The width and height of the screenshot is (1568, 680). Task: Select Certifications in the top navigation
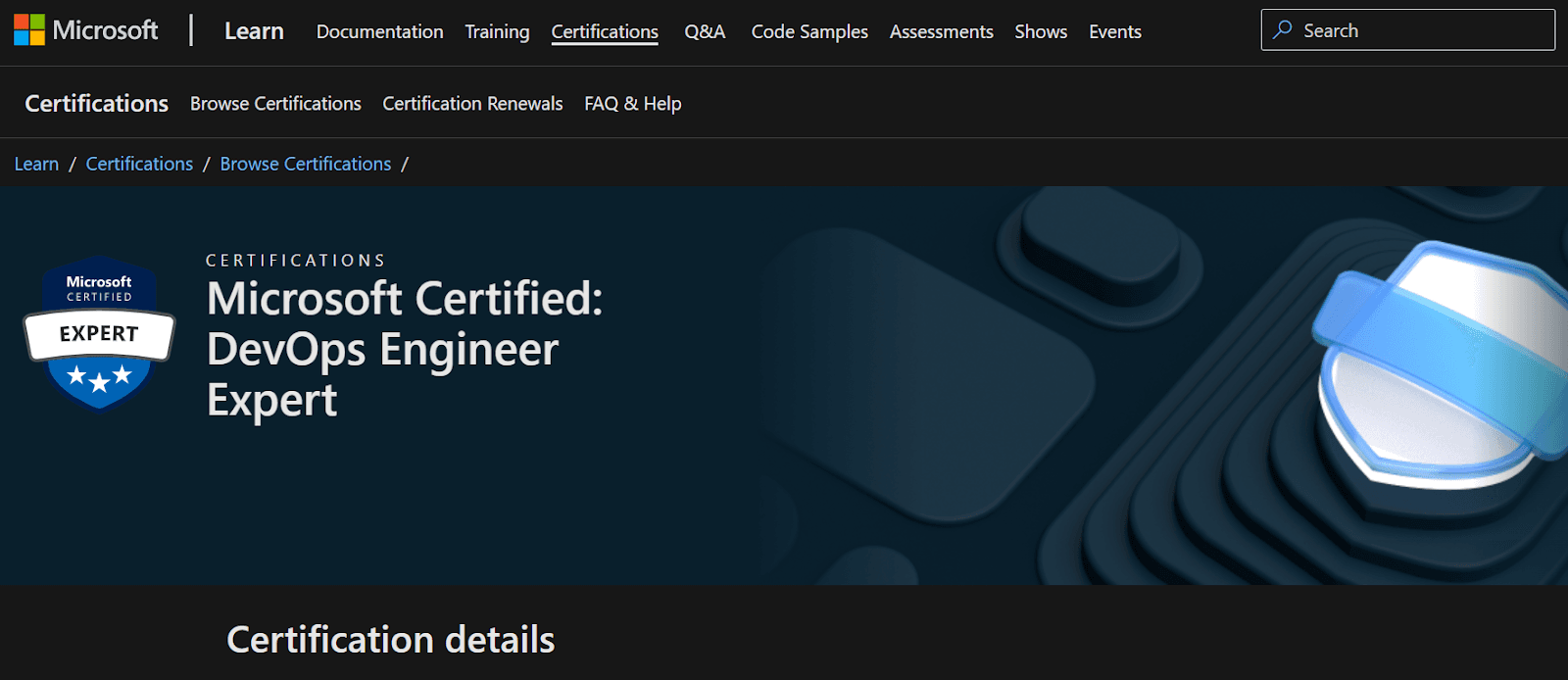click(605, 31)
